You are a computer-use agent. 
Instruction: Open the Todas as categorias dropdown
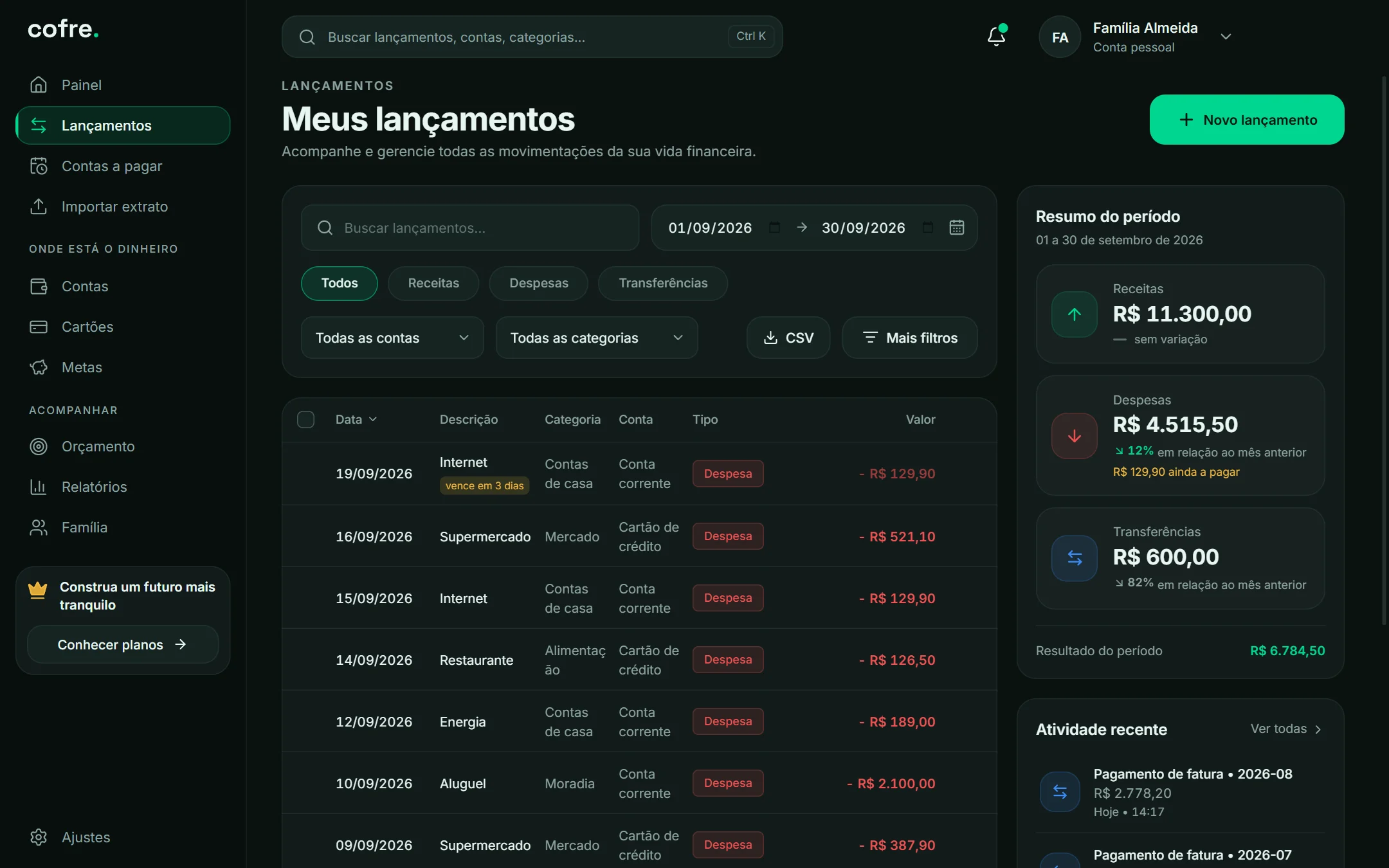tap(597, 338)
